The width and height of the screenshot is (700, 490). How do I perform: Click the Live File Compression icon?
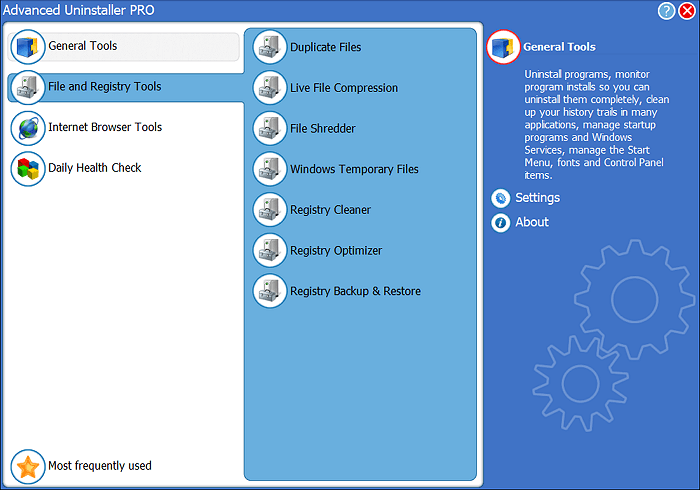(x=270, y=87)
